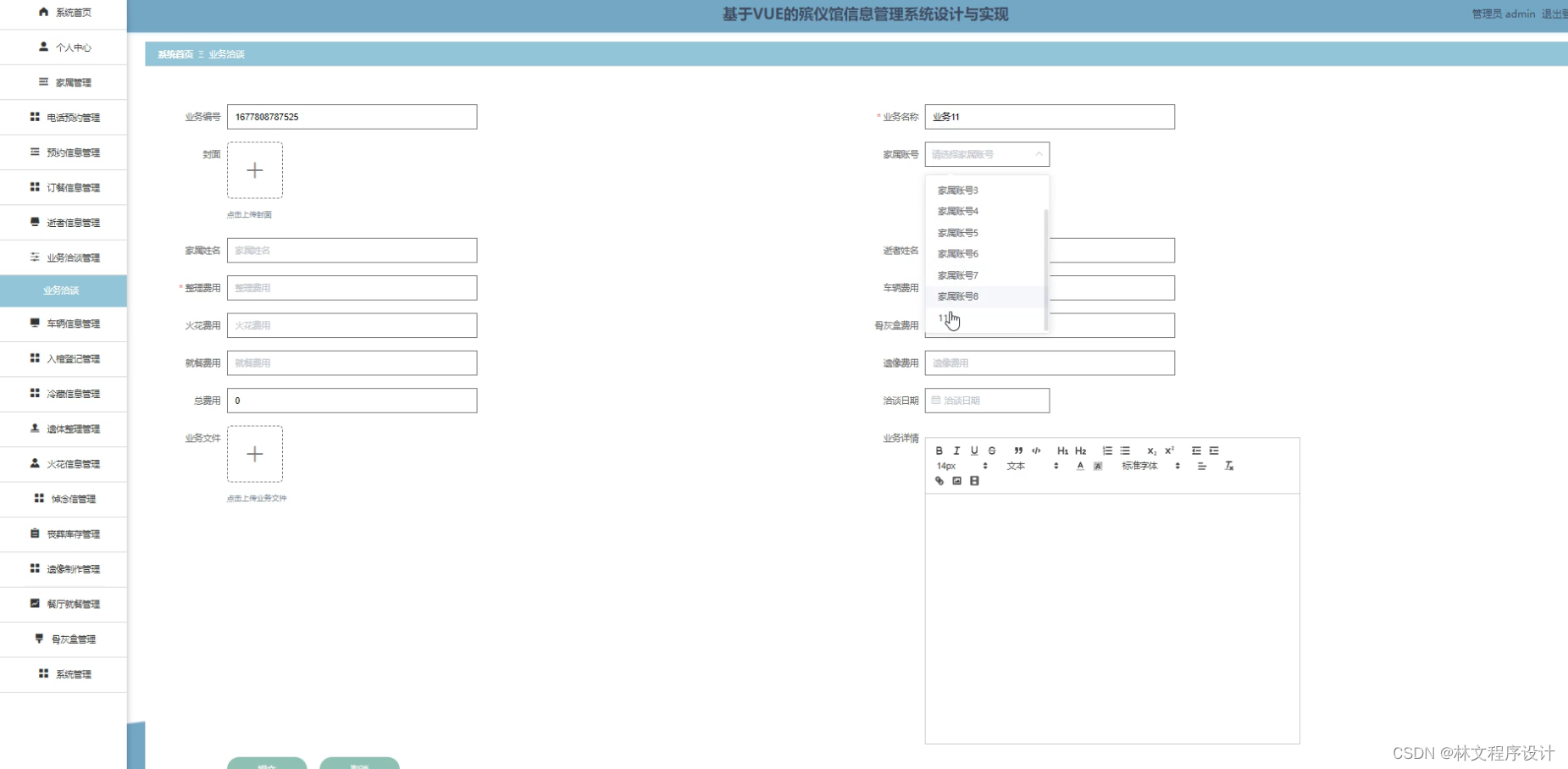Click the 退出登录 link at top right

[x=1554, y=14]
